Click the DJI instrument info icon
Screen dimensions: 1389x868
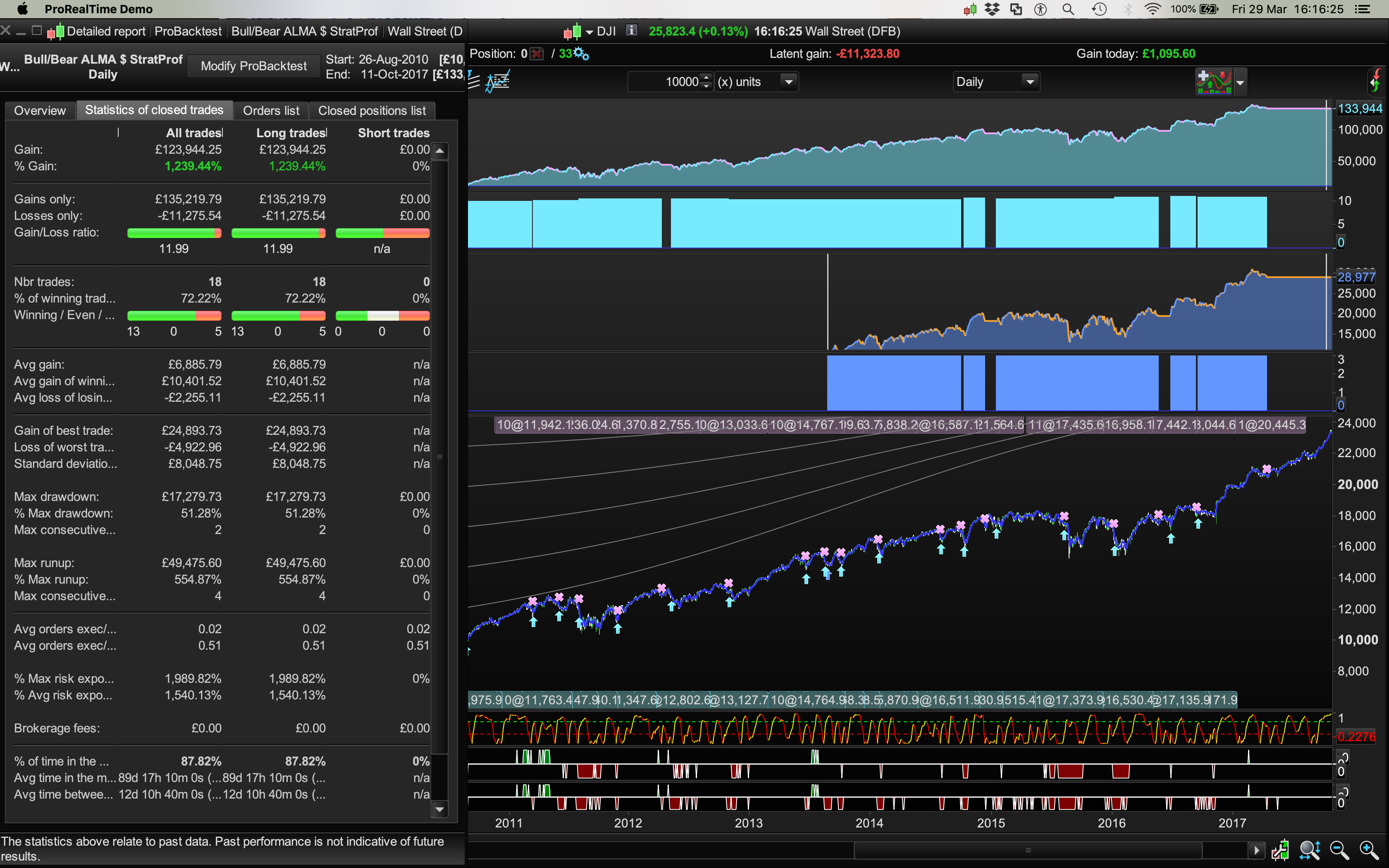pos(631,31)
